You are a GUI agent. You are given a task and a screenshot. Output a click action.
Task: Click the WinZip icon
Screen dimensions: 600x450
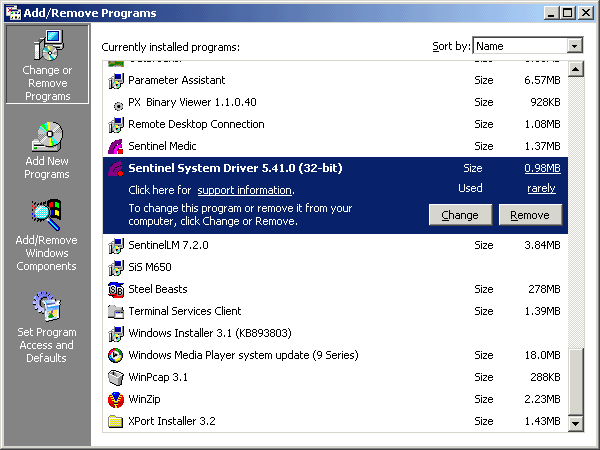coord(116,399)
